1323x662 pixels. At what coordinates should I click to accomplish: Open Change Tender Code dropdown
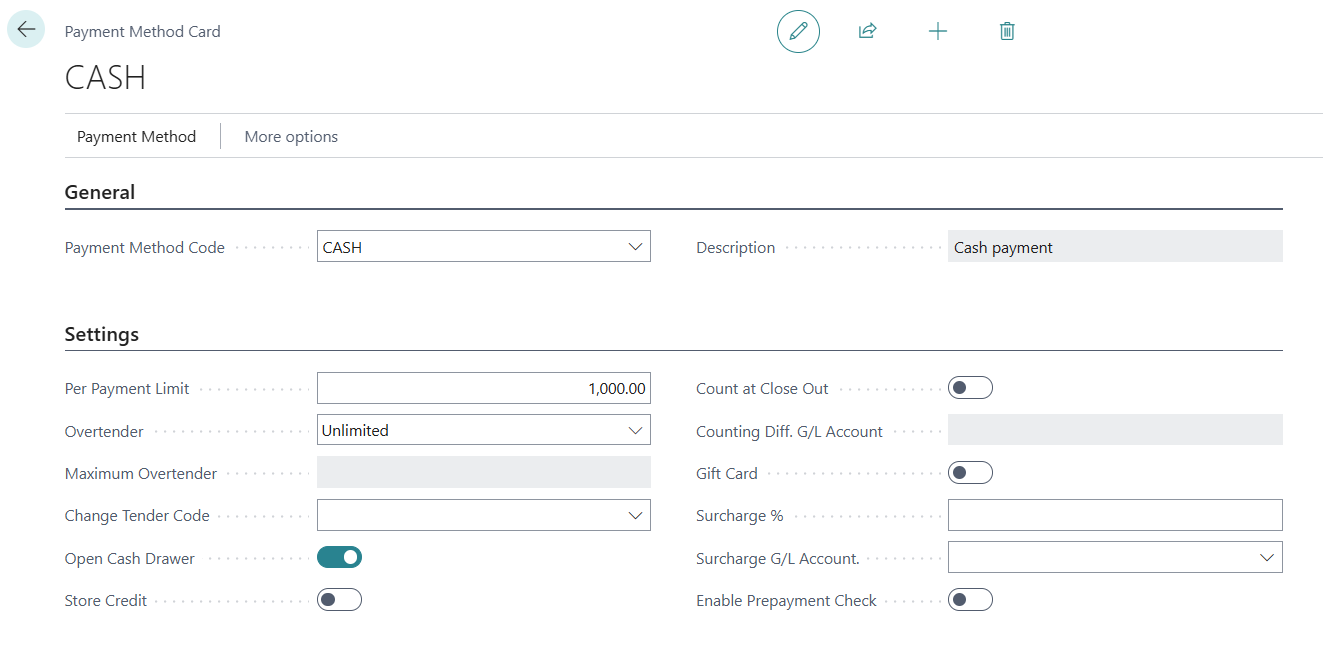tap(635, 515)
